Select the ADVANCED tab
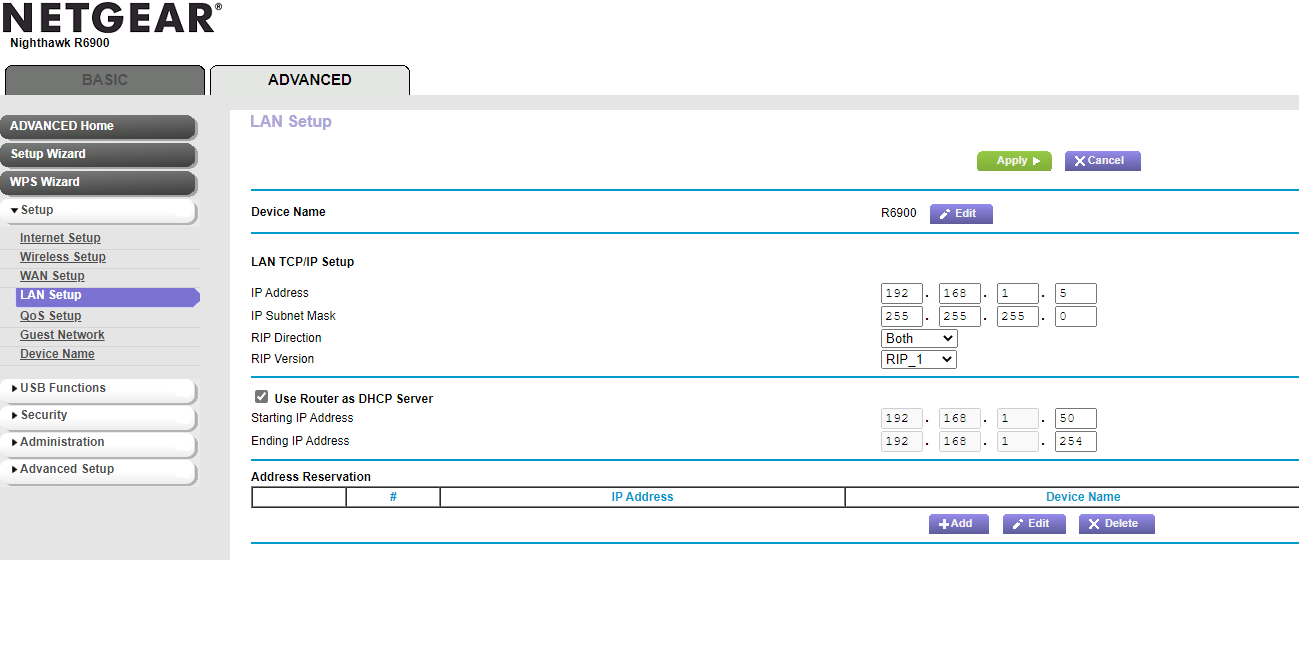This screenshot has height=648, width=1299. (x=308, y=80)
